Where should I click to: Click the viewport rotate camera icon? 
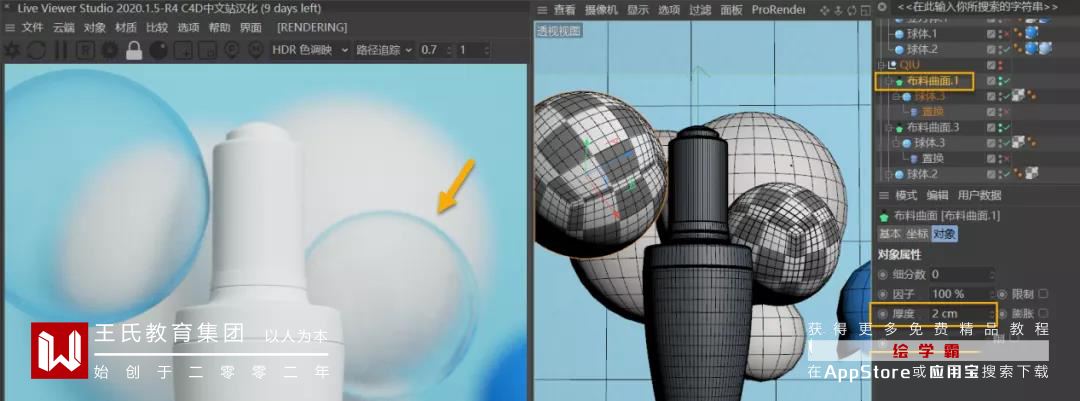pyautogui.click(x=851, y=10)
